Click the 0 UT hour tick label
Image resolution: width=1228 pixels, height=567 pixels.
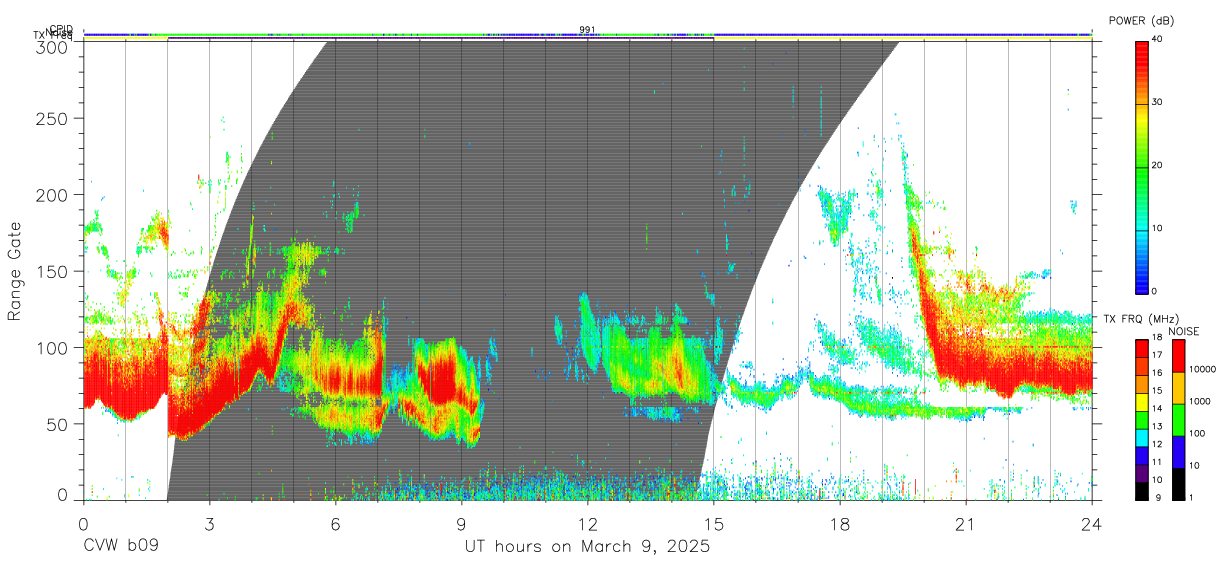pos(83,524)
